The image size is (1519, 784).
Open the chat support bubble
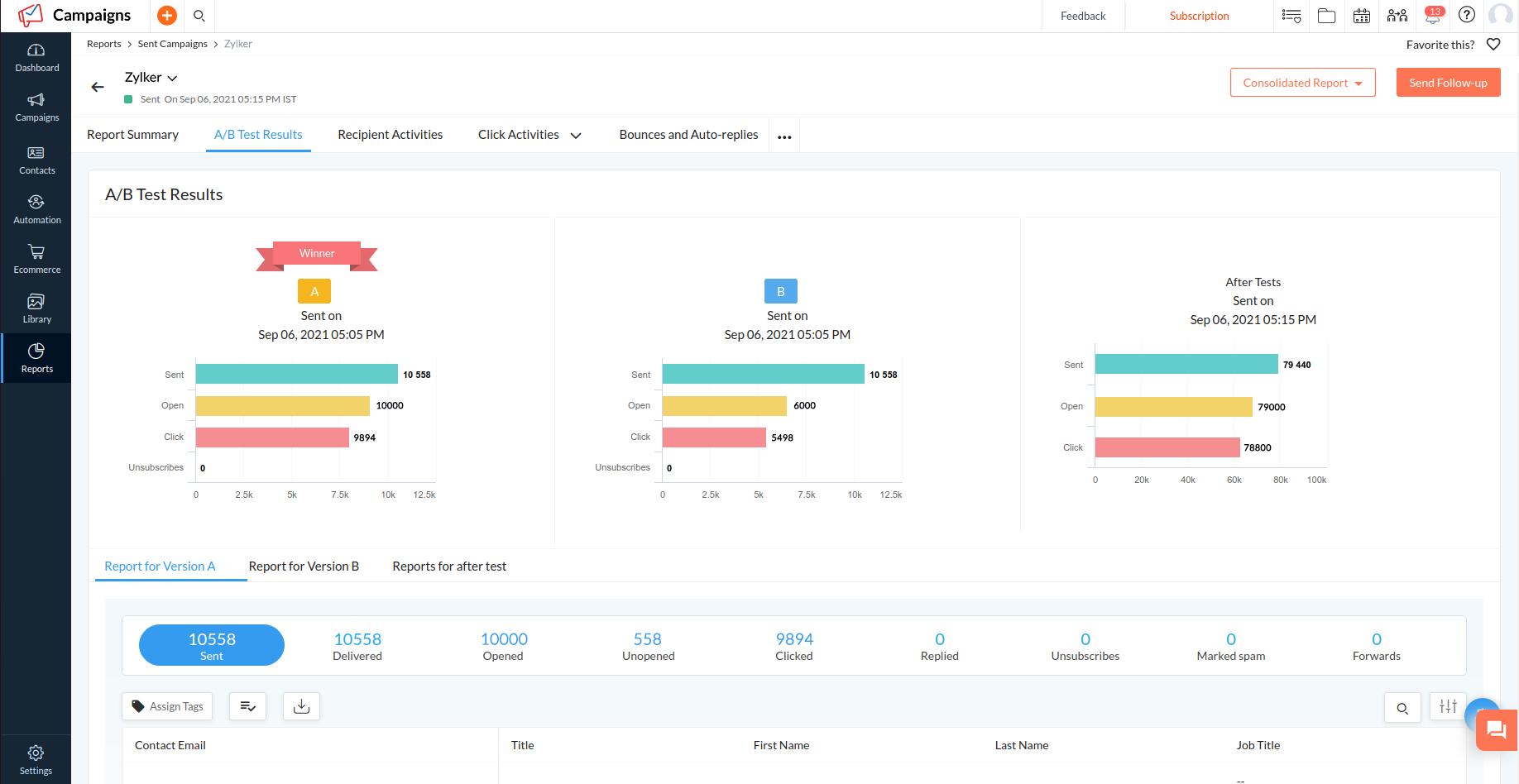(1496, 729)
